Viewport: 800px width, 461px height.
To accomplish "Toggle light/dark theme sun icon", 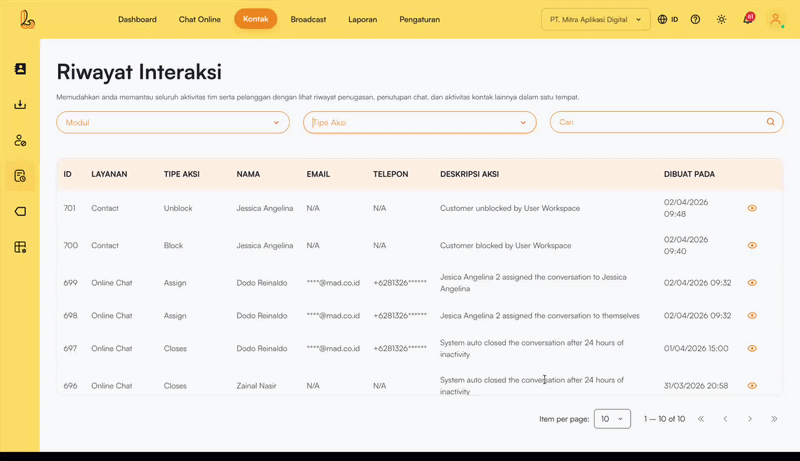I will [721, 19].
